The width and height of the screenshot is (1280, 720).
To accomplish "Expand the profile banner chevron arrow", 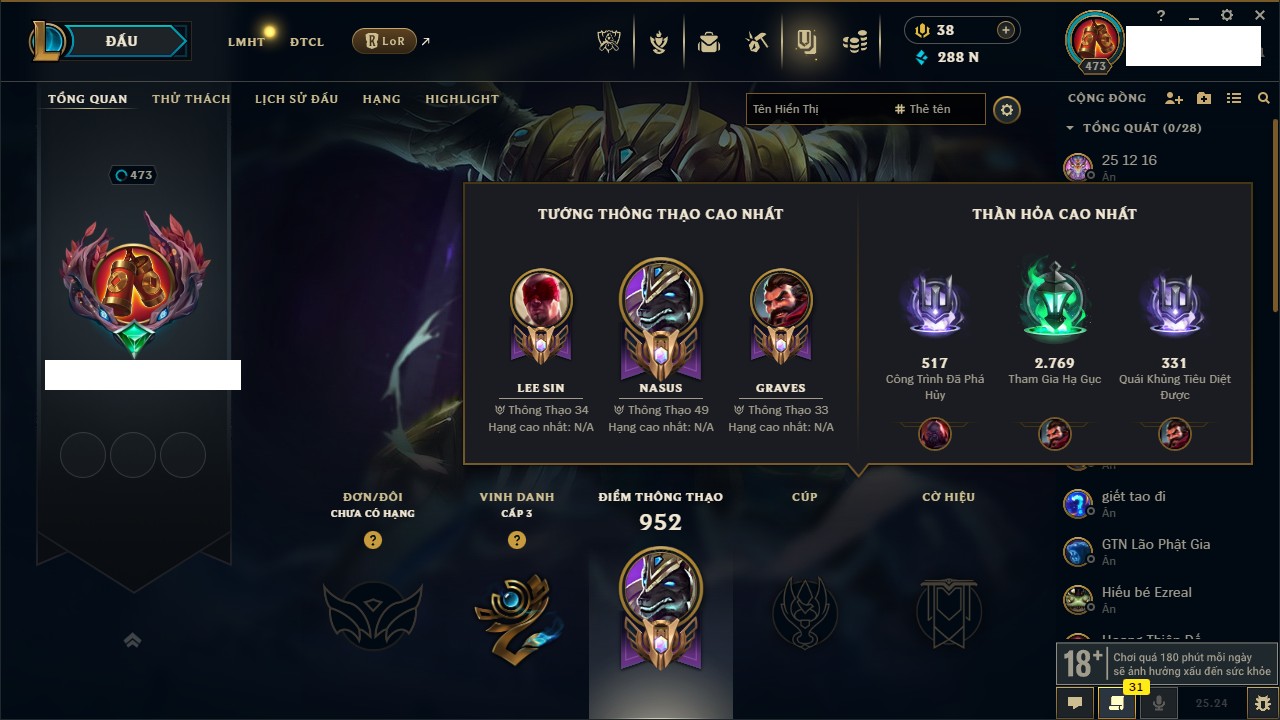I will click(x=133, y=641).
